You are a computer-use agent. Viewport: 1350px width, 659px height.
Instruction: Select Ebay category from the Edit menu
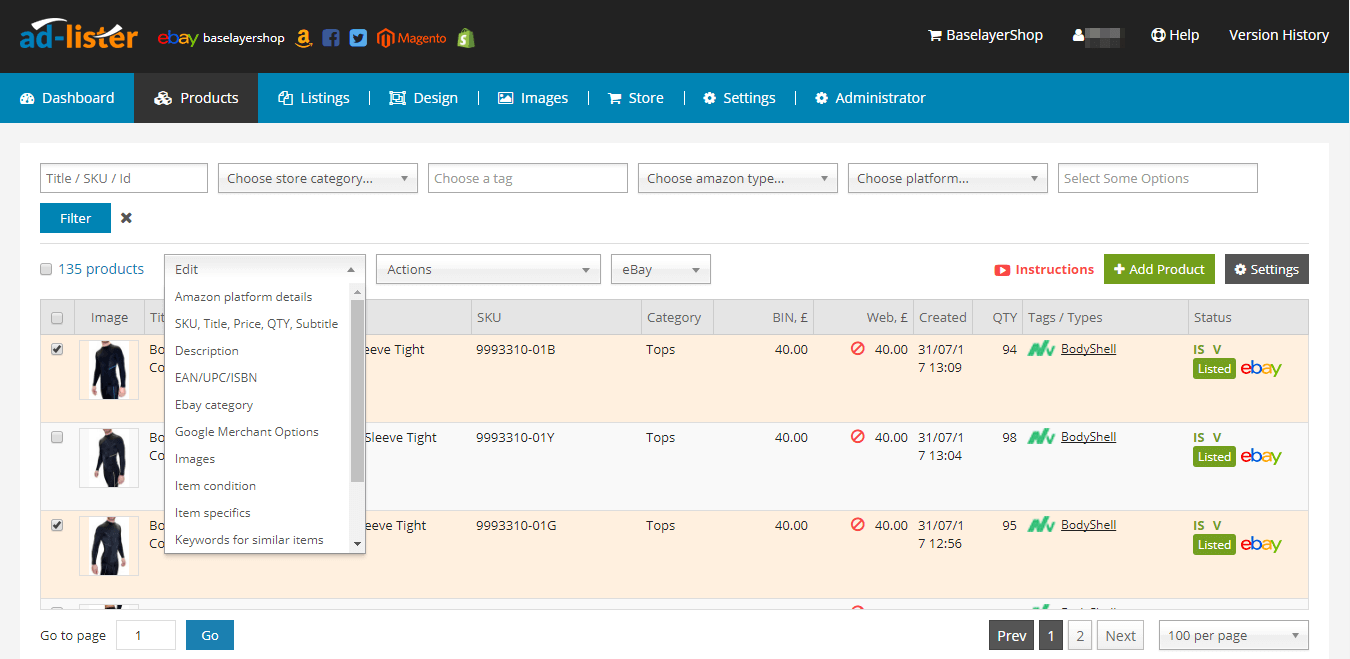click(215, 404)
